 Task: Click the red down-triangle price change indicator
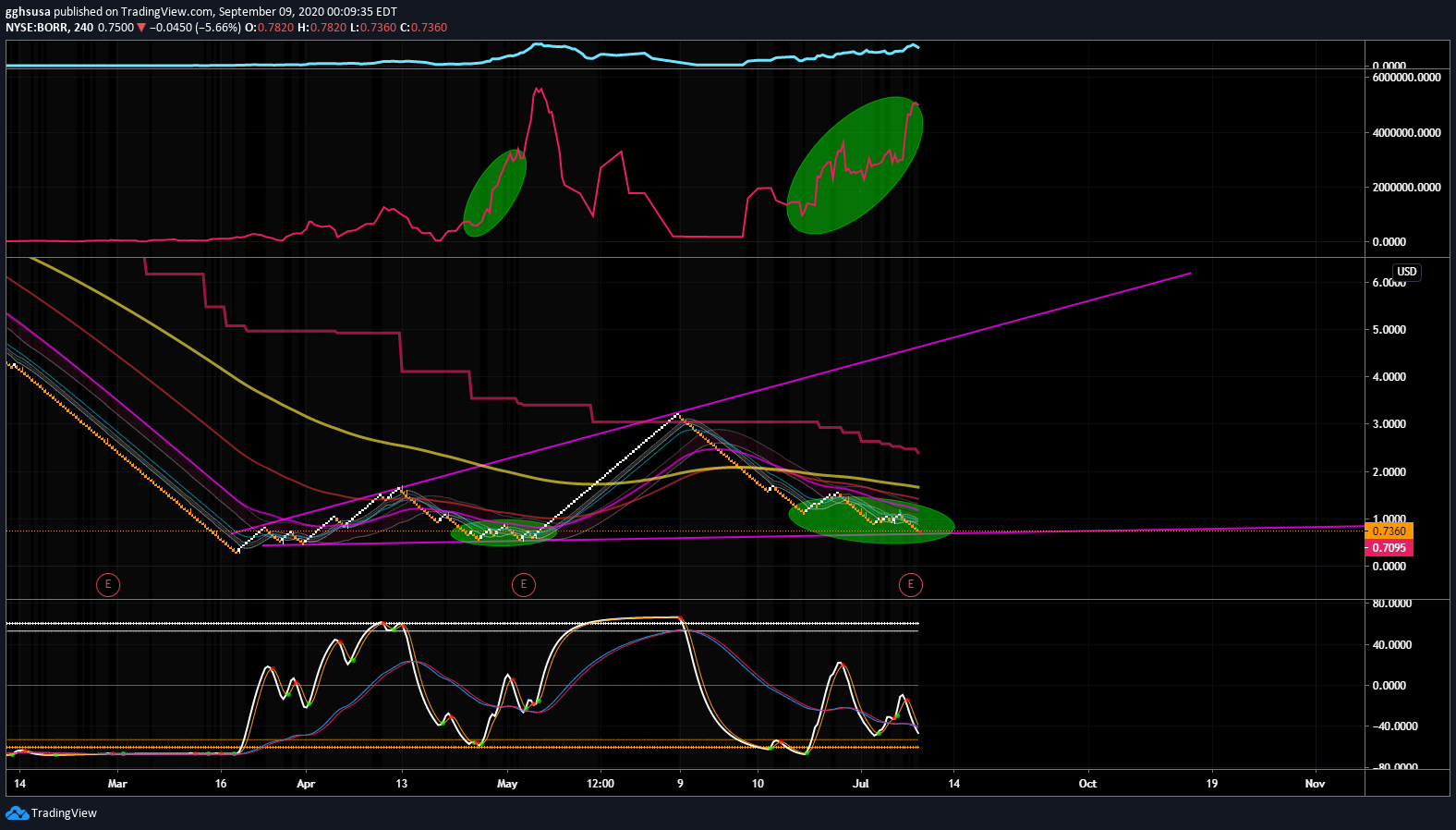pyautogui.click(x=141, y=28)
